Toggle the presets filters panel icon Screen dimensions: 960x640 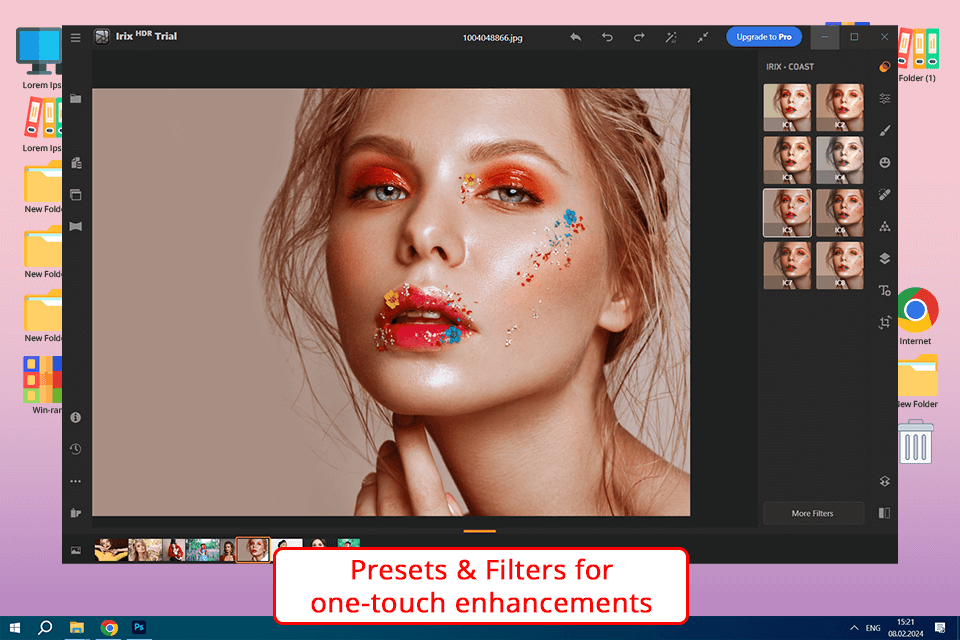click(x=884, y=67)
